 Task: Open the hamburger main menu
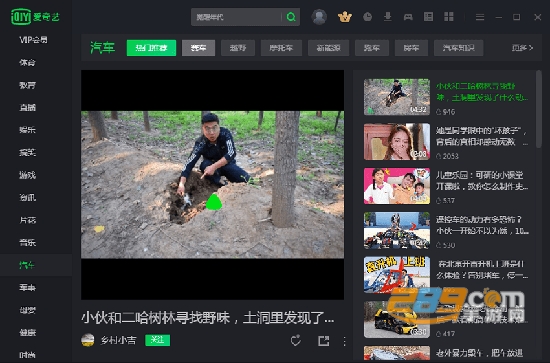[480, 17]
